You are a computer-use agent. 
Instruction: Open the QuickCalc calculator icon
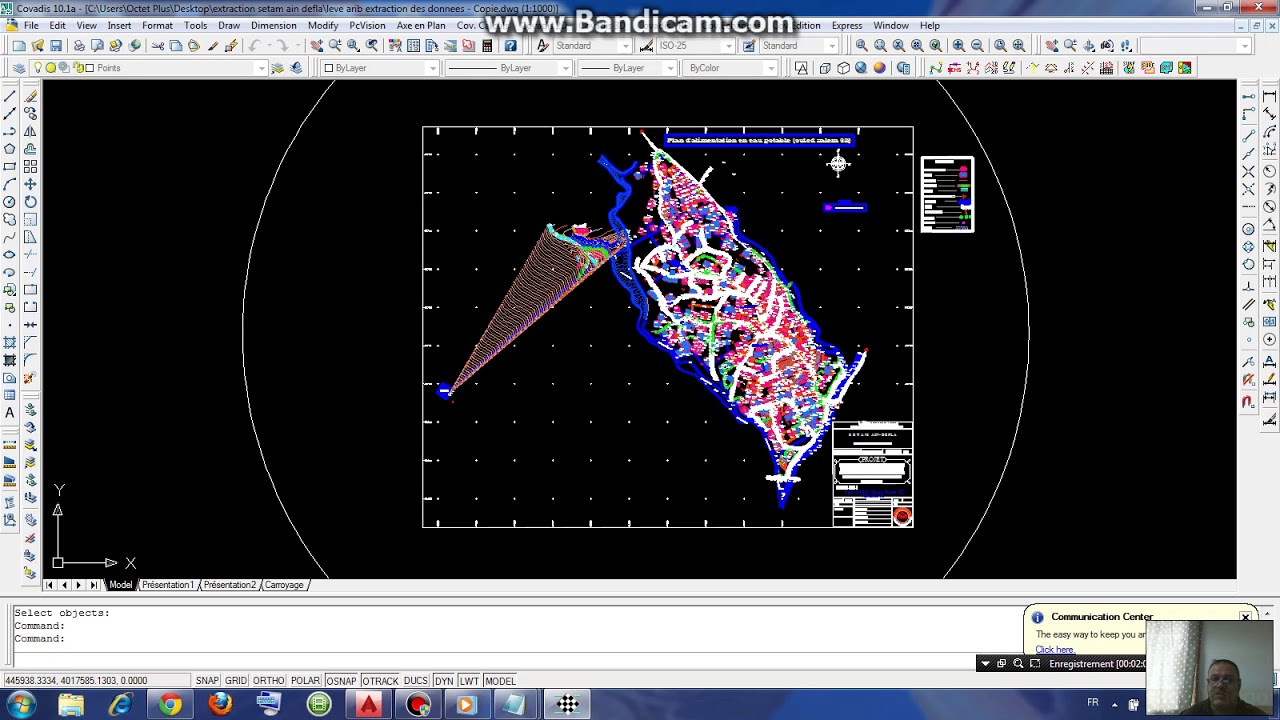pos(487,46)
